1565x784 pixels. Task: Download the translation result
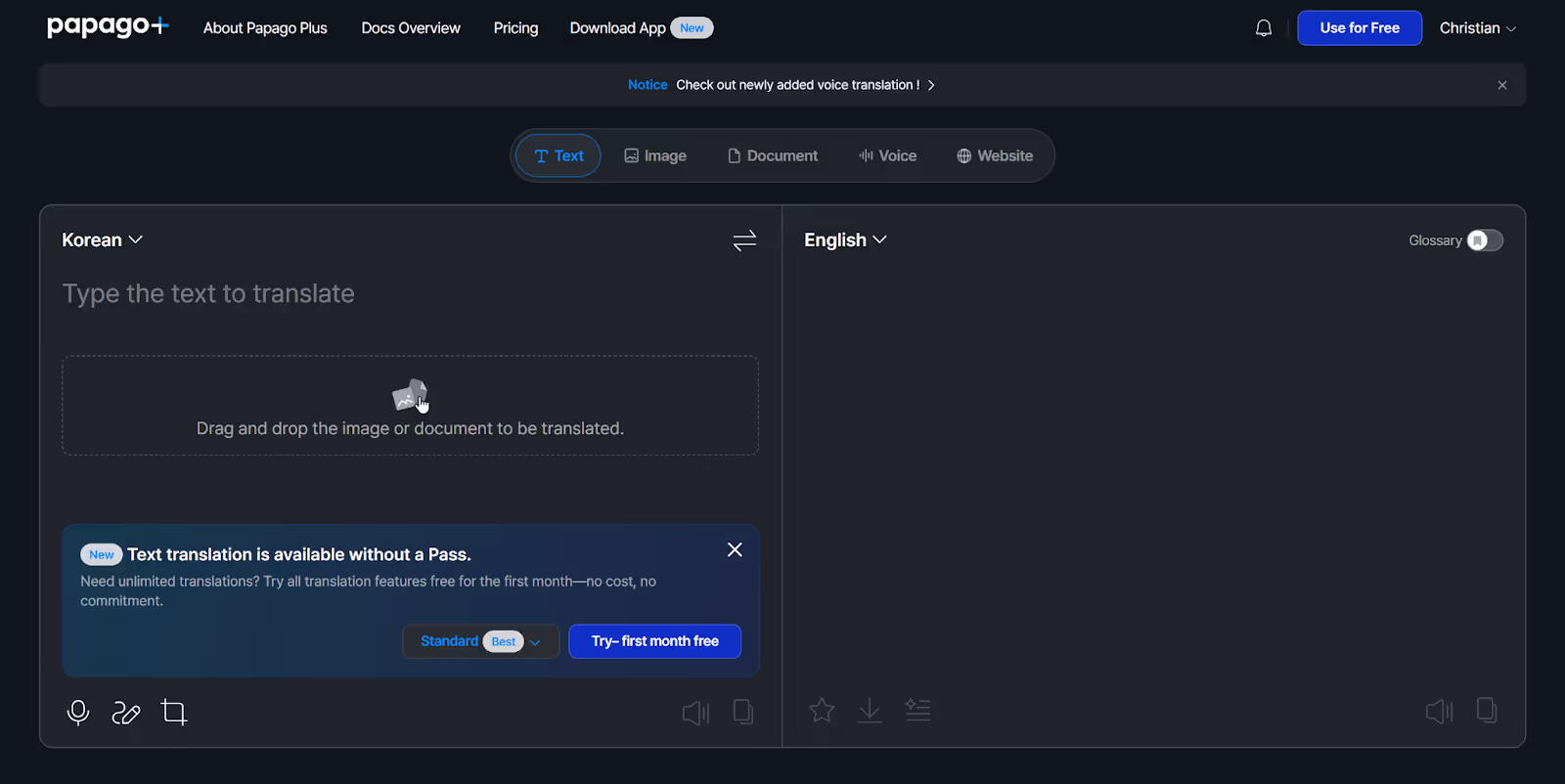(x=870, y=711)
